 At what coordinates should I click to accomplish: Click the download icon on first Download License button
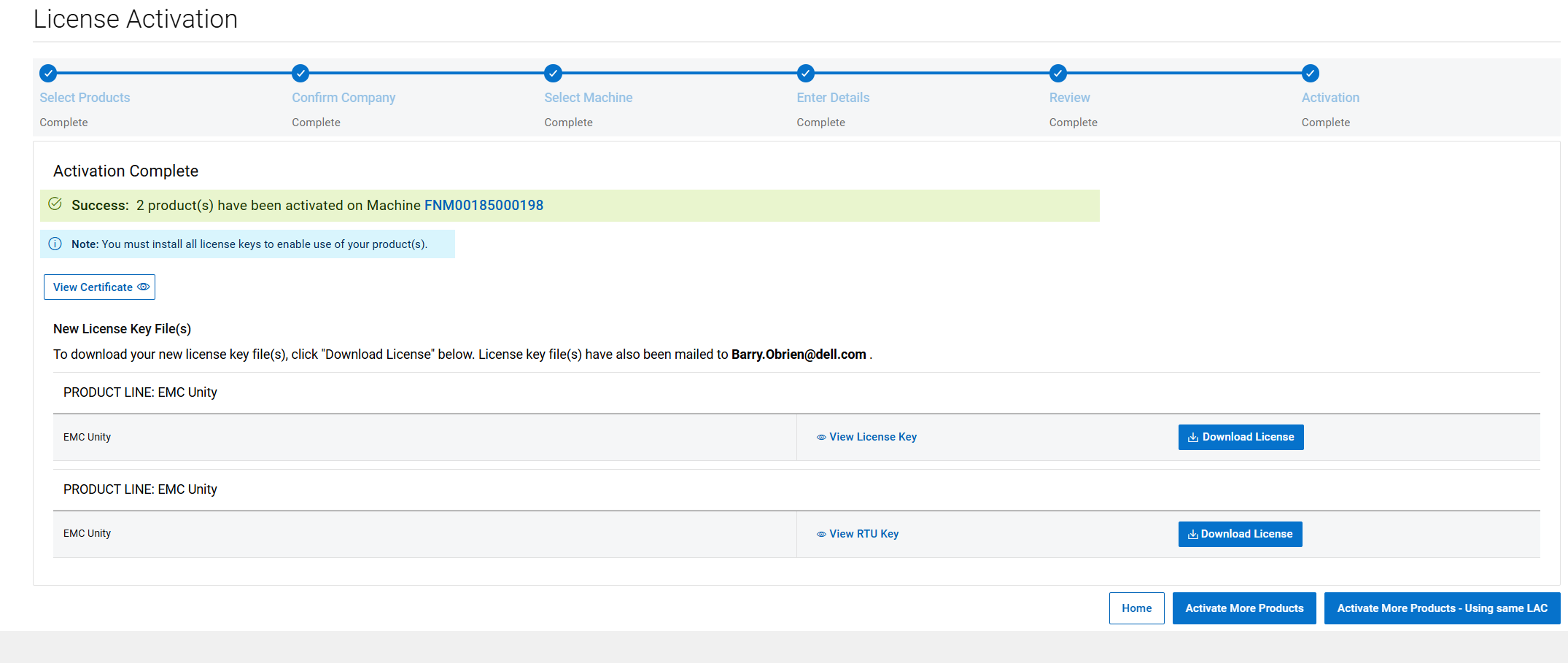tap(1192, 437)
